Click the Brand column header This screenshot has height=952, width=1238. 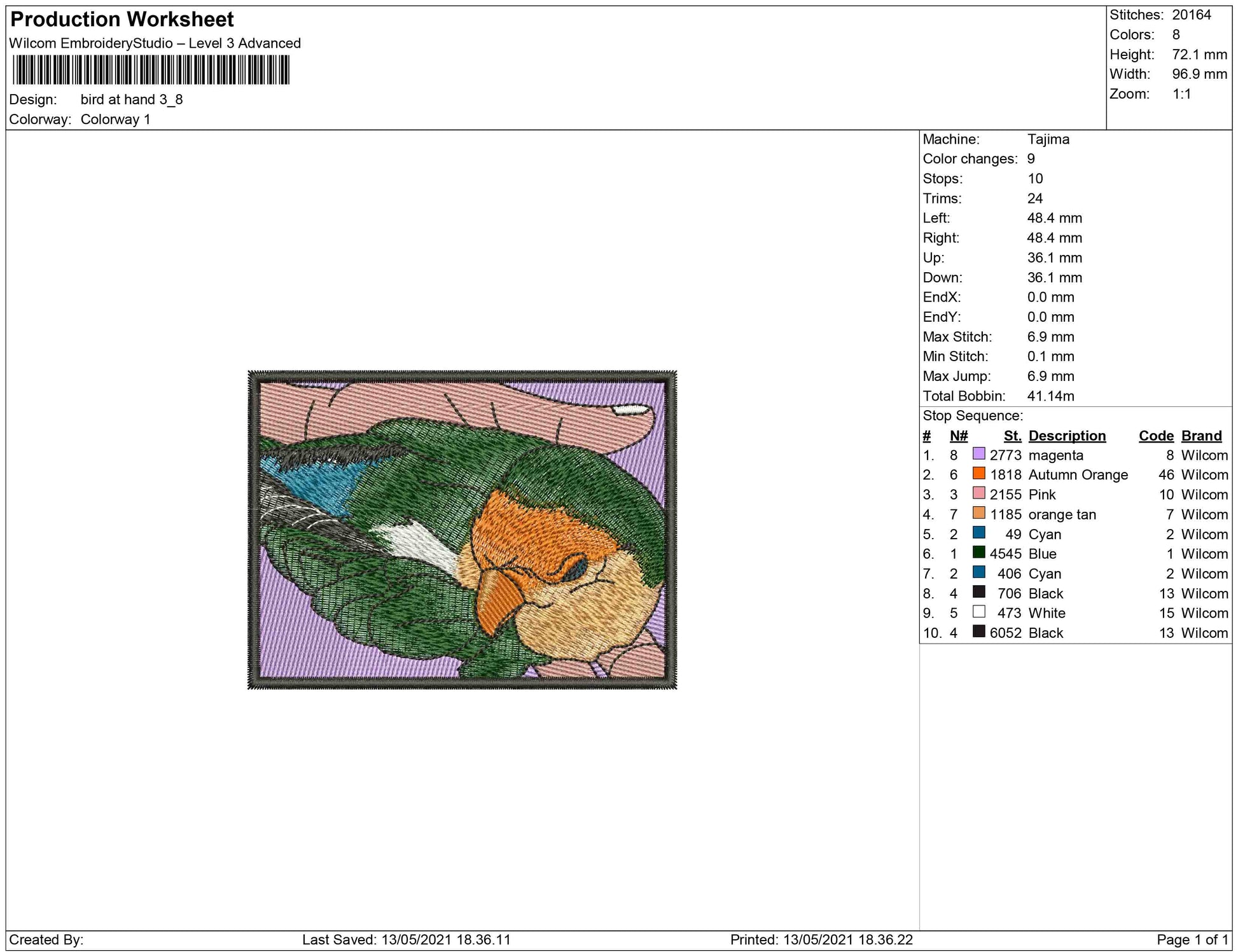[1201, 436]
